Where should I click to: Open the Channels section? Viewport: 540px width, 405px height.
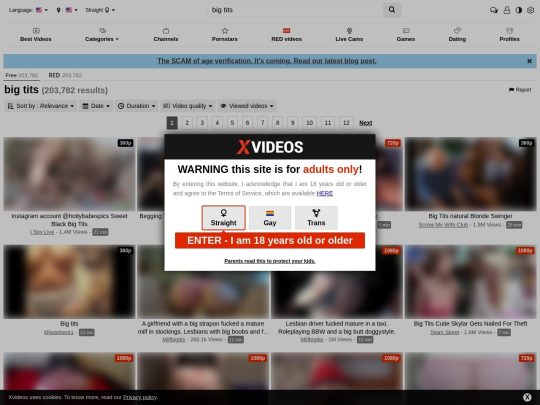166,35
